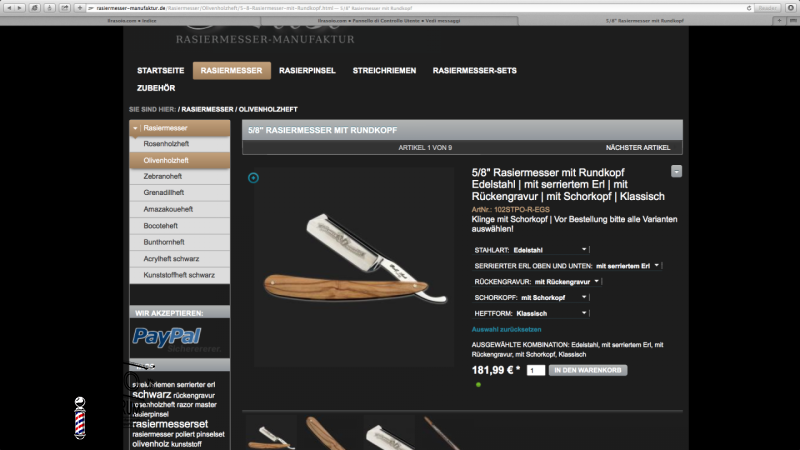Click the address bar URL field

tap(416, 8)
